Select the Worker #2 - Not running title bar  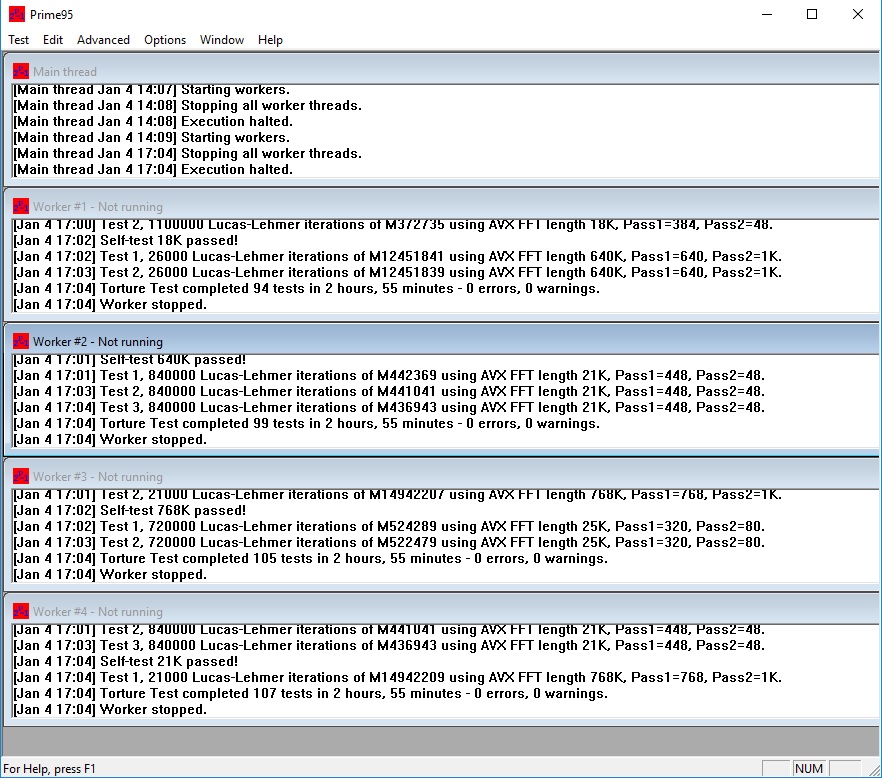point(441,341)
